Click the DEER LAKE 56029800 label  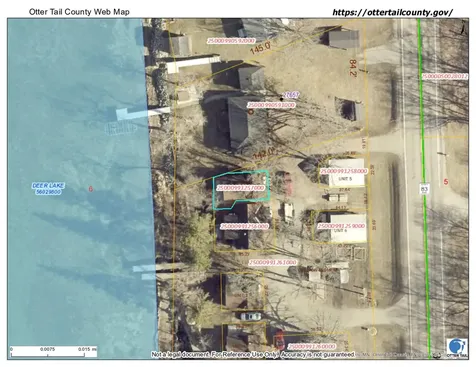(48, 189)
